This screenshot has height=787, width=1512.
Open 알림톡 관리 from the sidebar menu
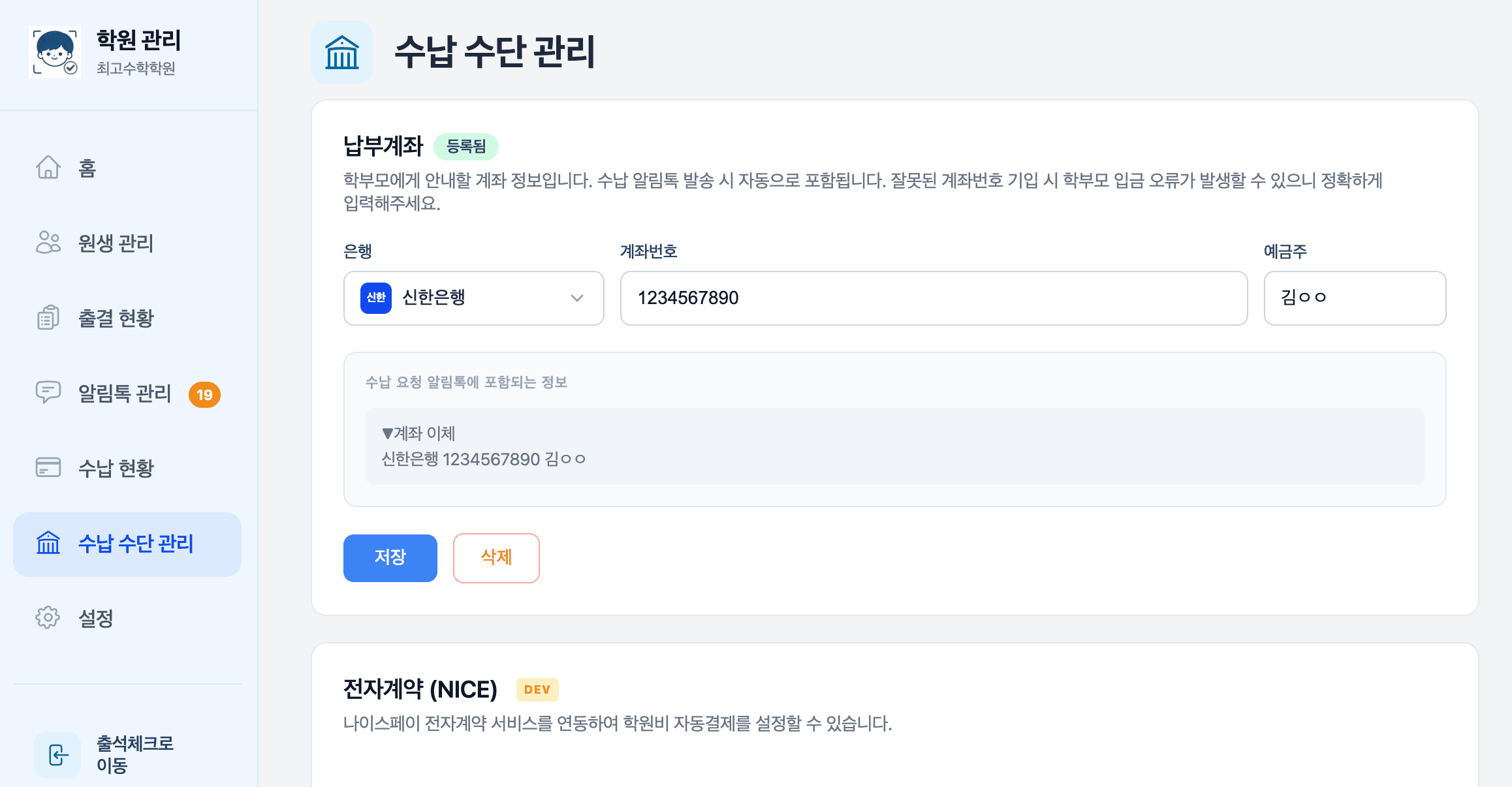tap(123, 393)
